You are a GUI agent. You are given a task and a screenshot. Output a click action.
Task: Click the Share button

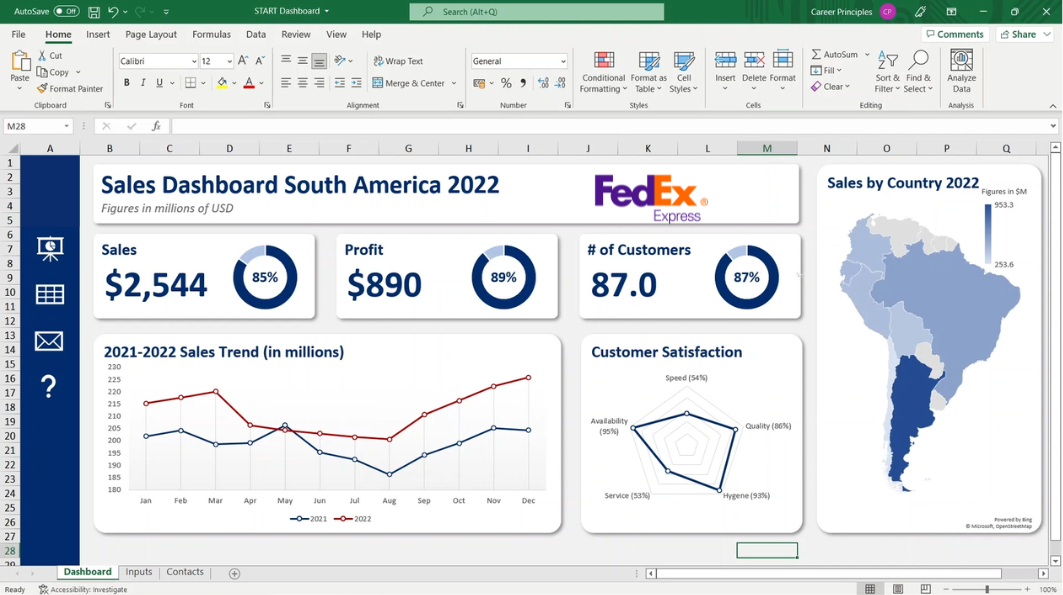pos(1019,34)
